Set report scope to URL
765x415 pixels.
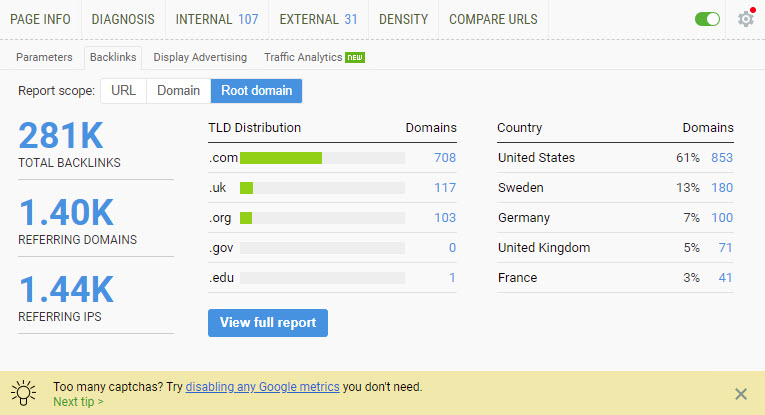[x=123, y=91]
